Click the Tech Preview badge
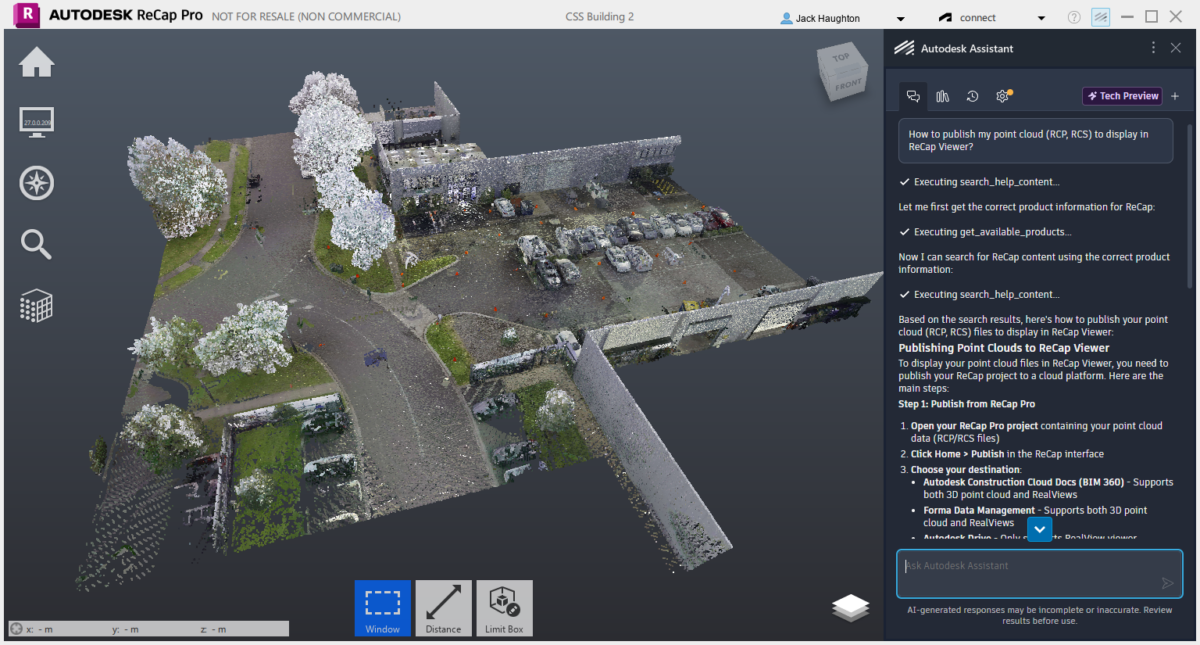The image size is (1200, 645). point(1122,96)
